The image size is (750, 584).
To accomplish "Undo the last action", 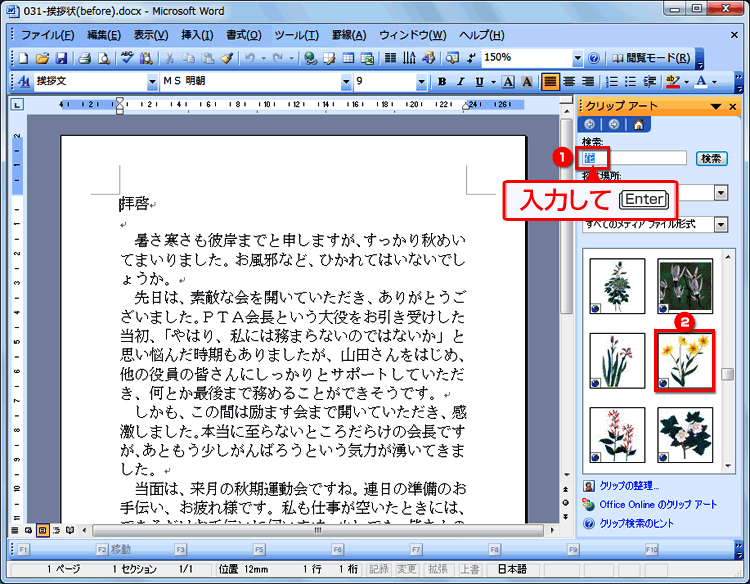I will 249,58.
